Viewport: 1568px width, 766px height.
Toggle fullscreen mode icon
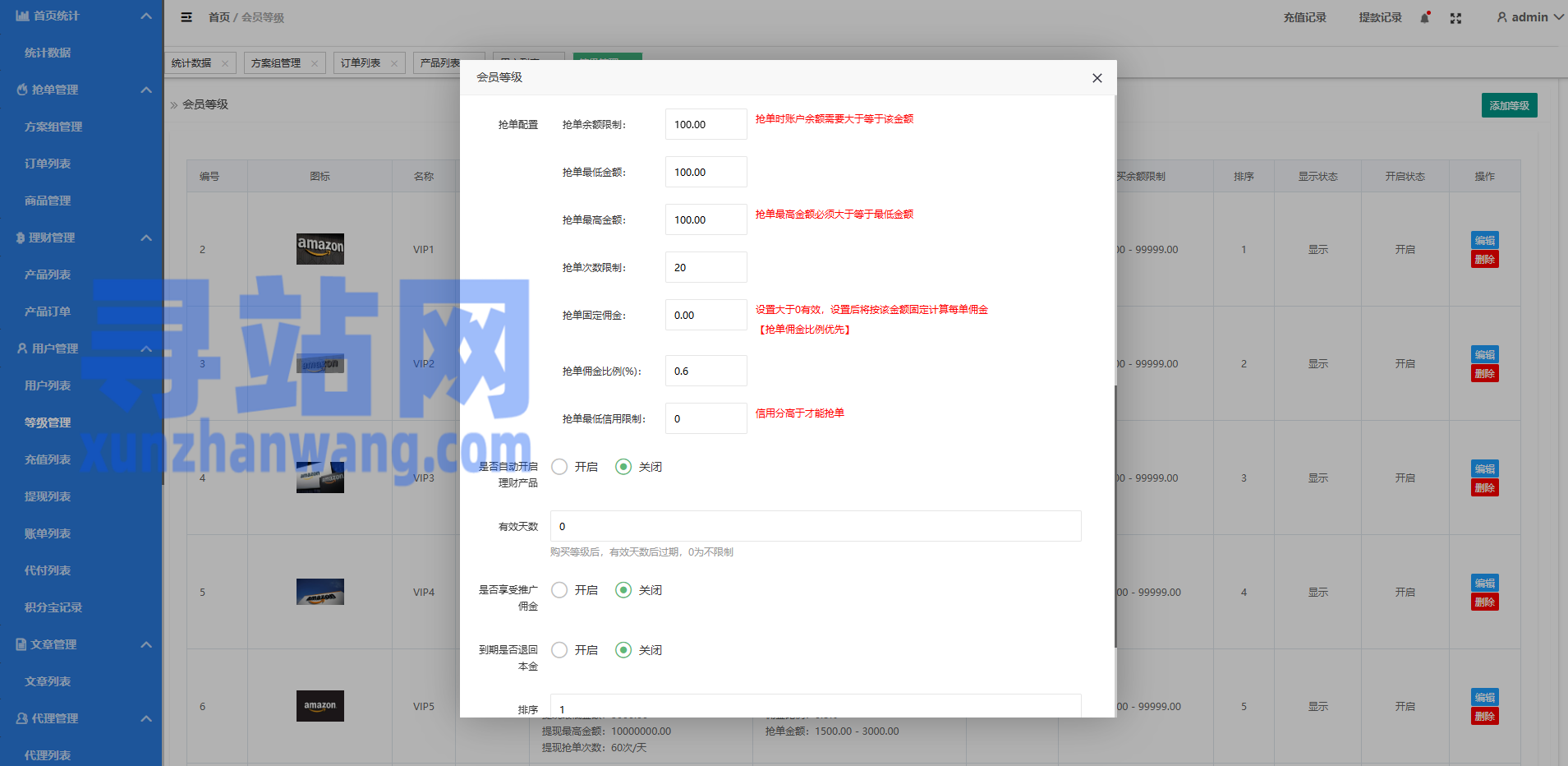[1455, 18]
